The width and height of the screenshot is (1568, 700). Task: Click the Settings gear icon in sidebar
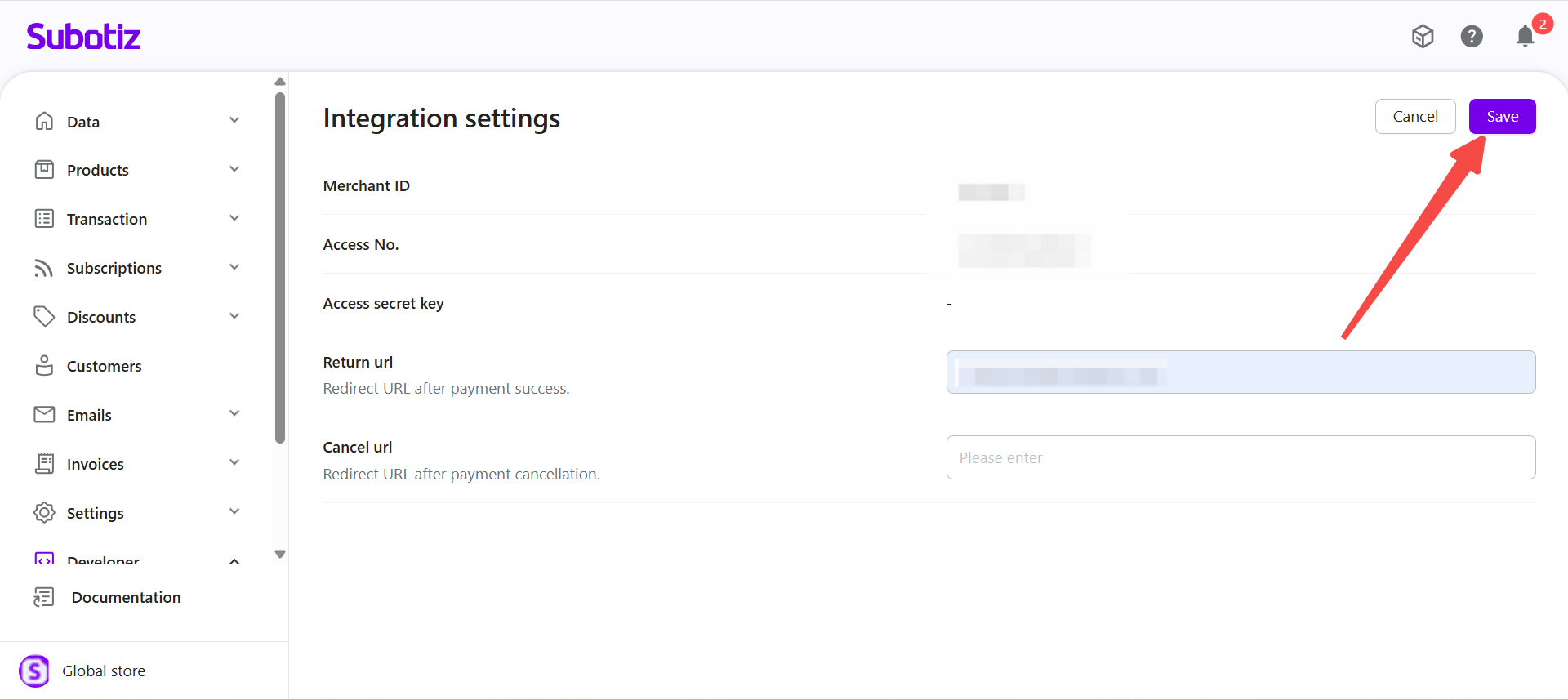tap(44, 513)
